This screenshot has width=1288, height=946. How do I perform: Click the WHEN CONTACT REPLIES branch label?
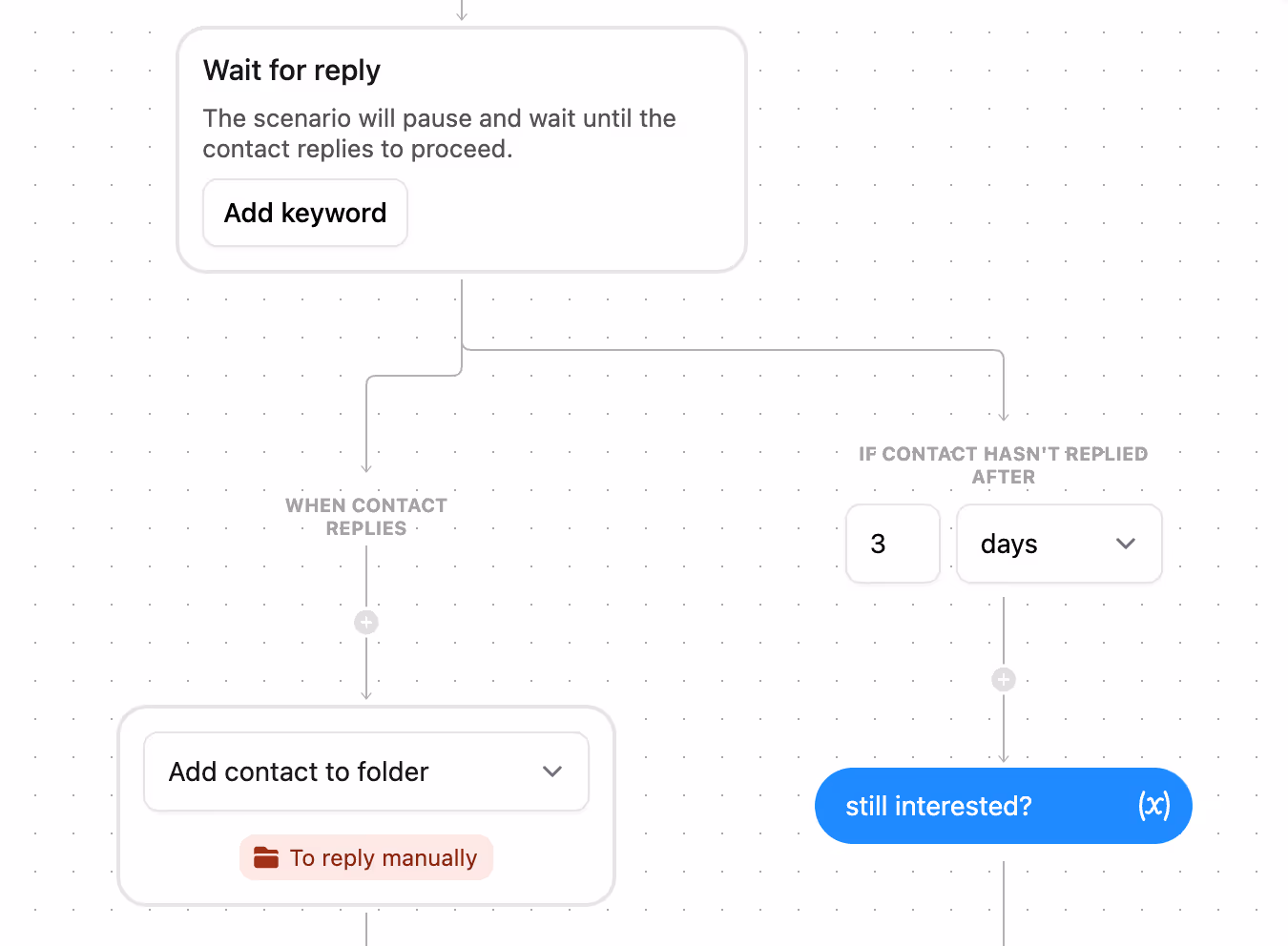tap(366, 516)
